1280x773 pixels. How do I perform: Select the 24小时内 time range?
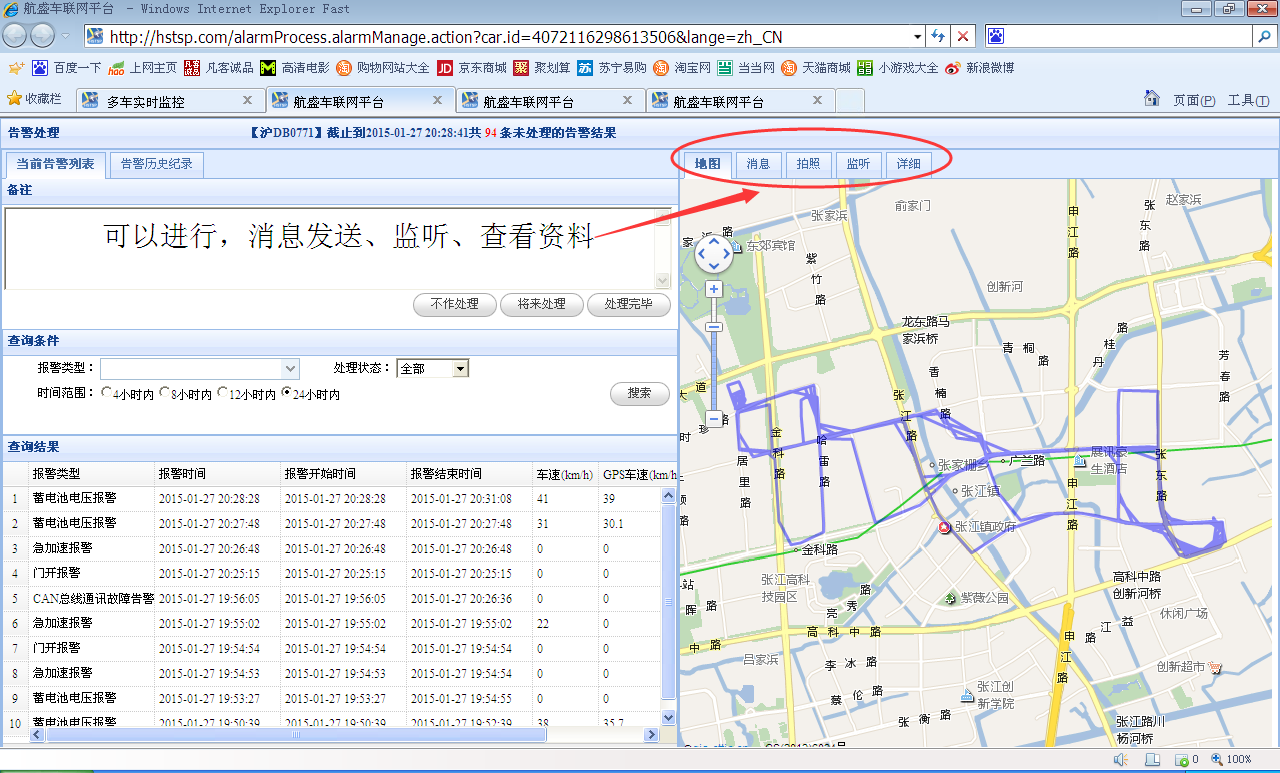[x=286, y=393]
